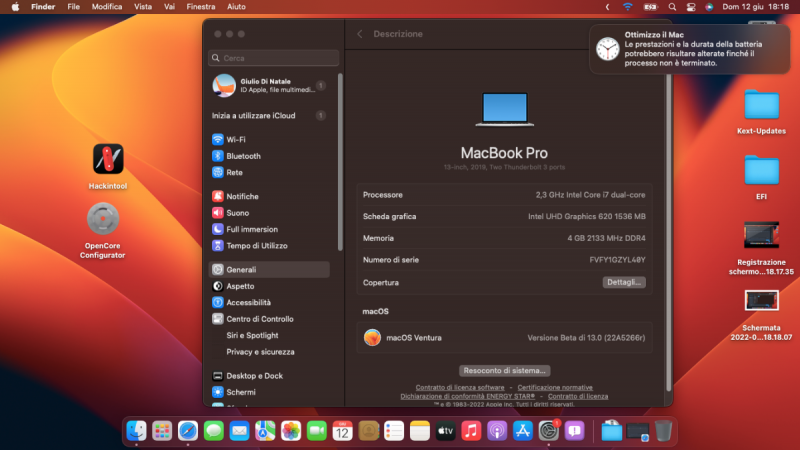This screenshot has height=450, width=800.
Task: Open Photos from the Dock
Action: pyautogui.click(x=291, y=431)
